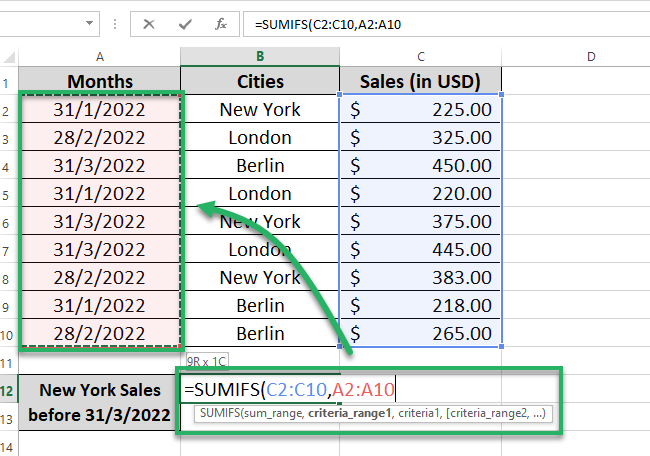
Task: Select the 445.00 sales cell
Action: pyautogui.click(x=420, y=249)
